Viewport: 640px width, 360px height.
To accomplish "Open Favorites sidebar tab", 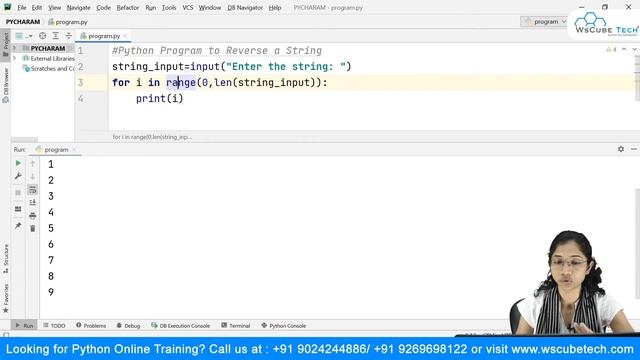I will (x=5, y=298).
